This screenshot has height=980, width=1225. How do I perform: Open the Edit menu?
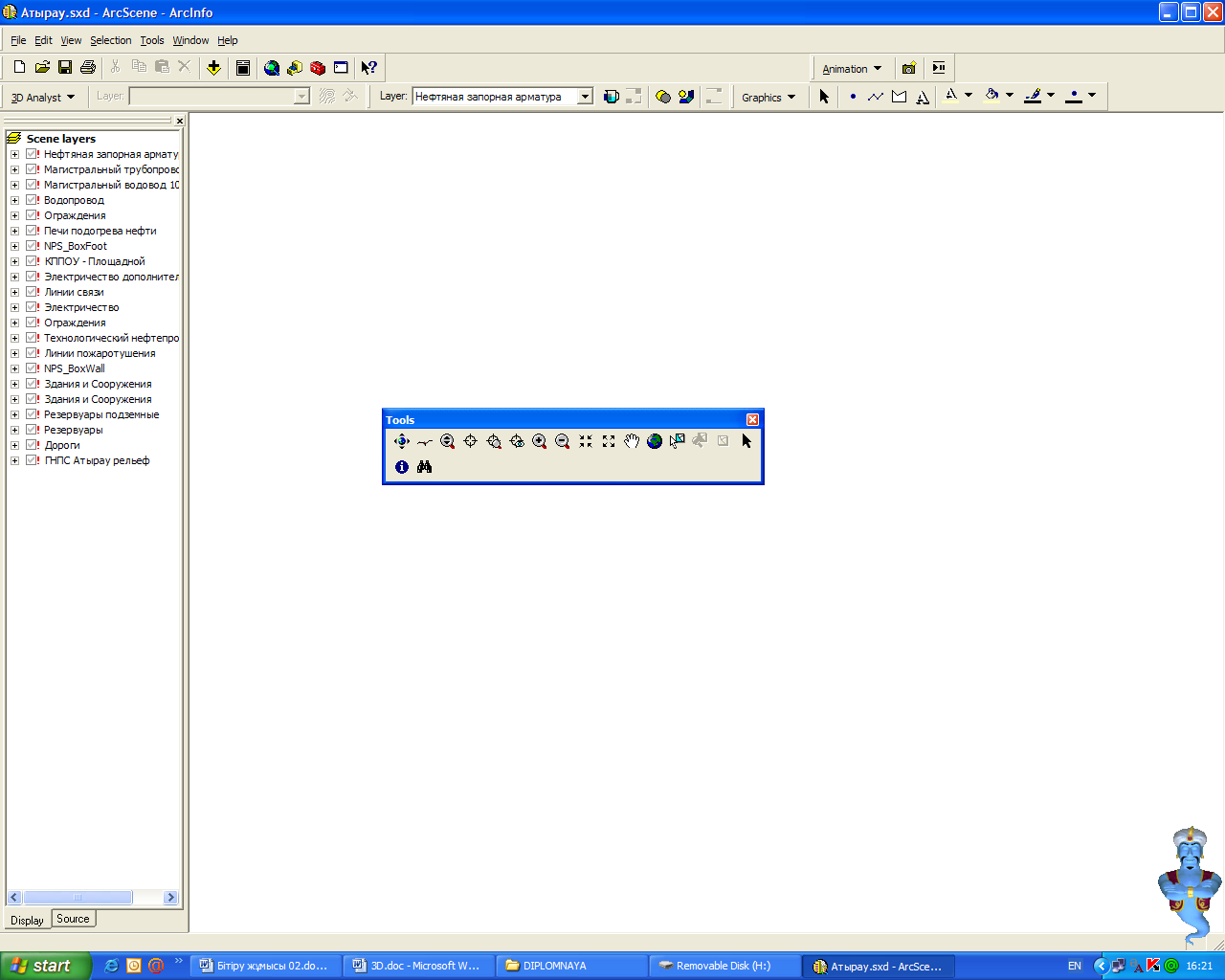[x=44, y=40]
